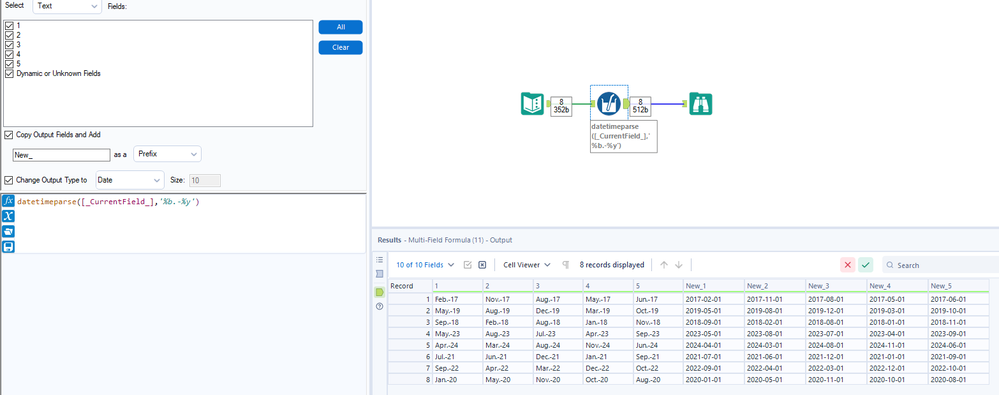Click the green checkmark apply icon

pos(865,264)
